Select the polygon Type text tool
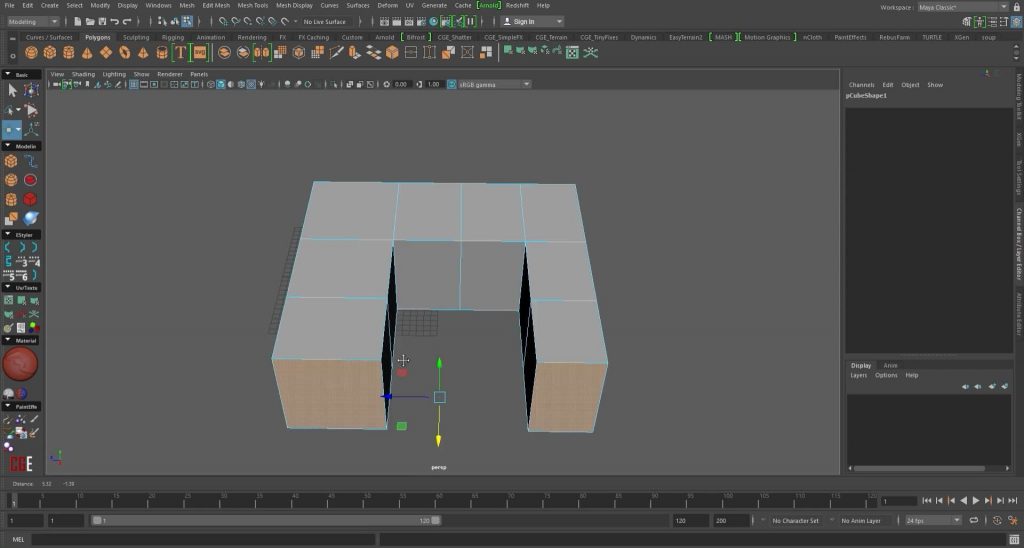The image size is (1024, 548). click(x=181, y=52)
